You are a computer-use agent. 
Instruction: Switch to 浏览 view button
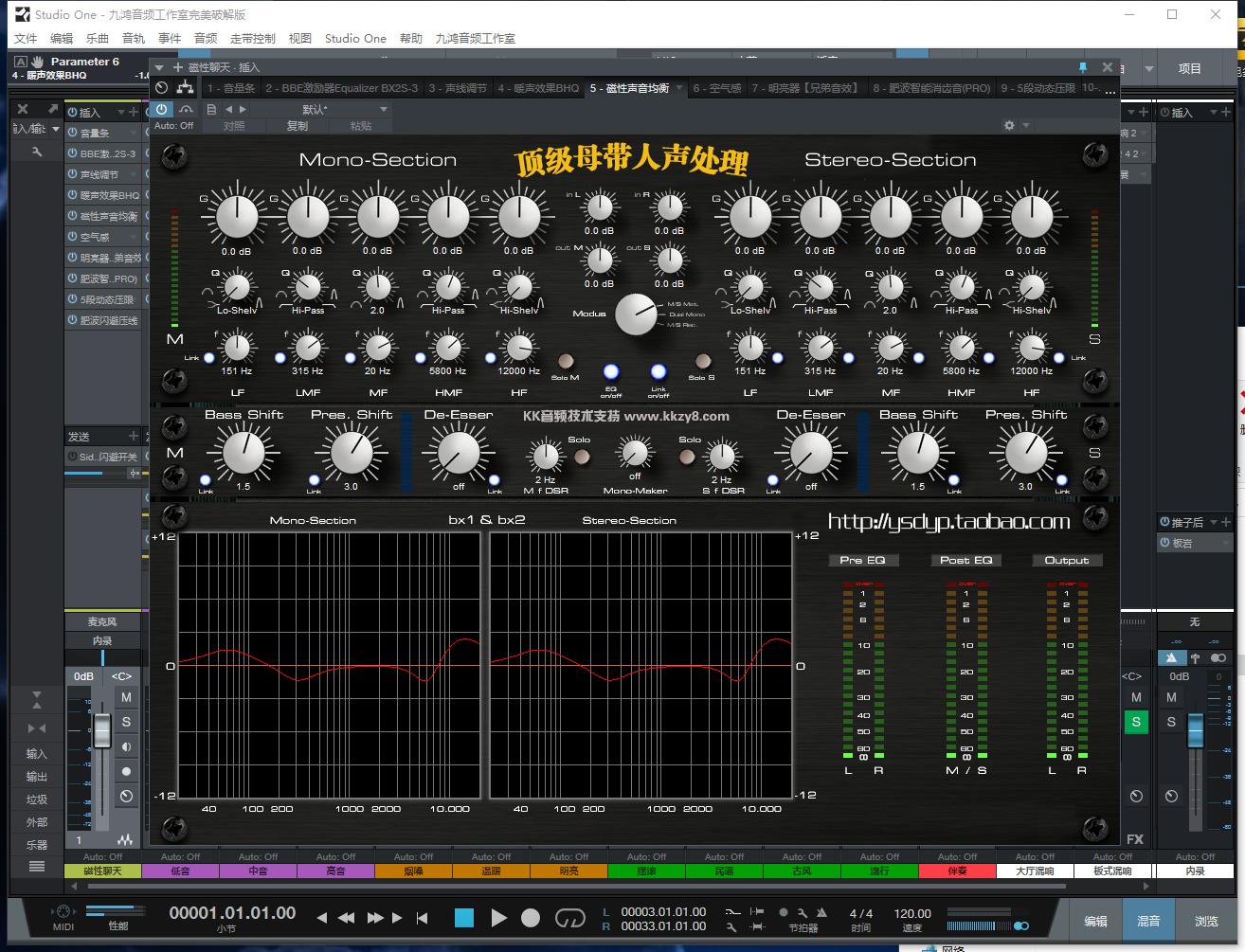click(1206, 921)
